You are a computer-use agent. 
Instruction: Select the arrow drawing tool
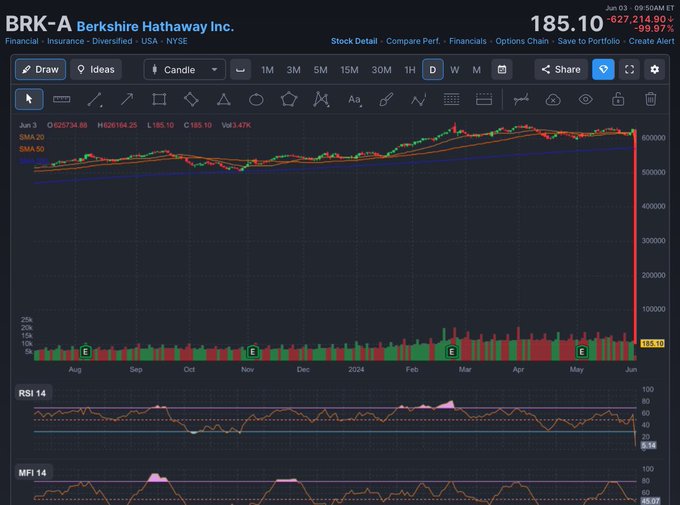127,99
